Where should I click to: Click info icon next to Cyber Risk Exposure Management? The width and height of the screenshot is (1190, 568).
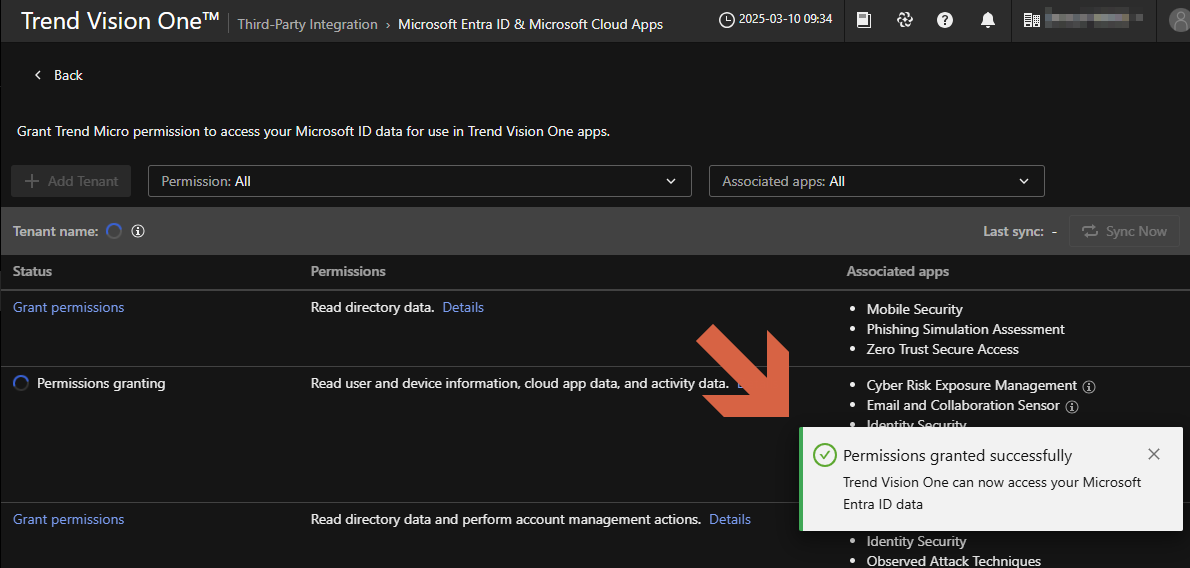click(x=1090, y=386)
